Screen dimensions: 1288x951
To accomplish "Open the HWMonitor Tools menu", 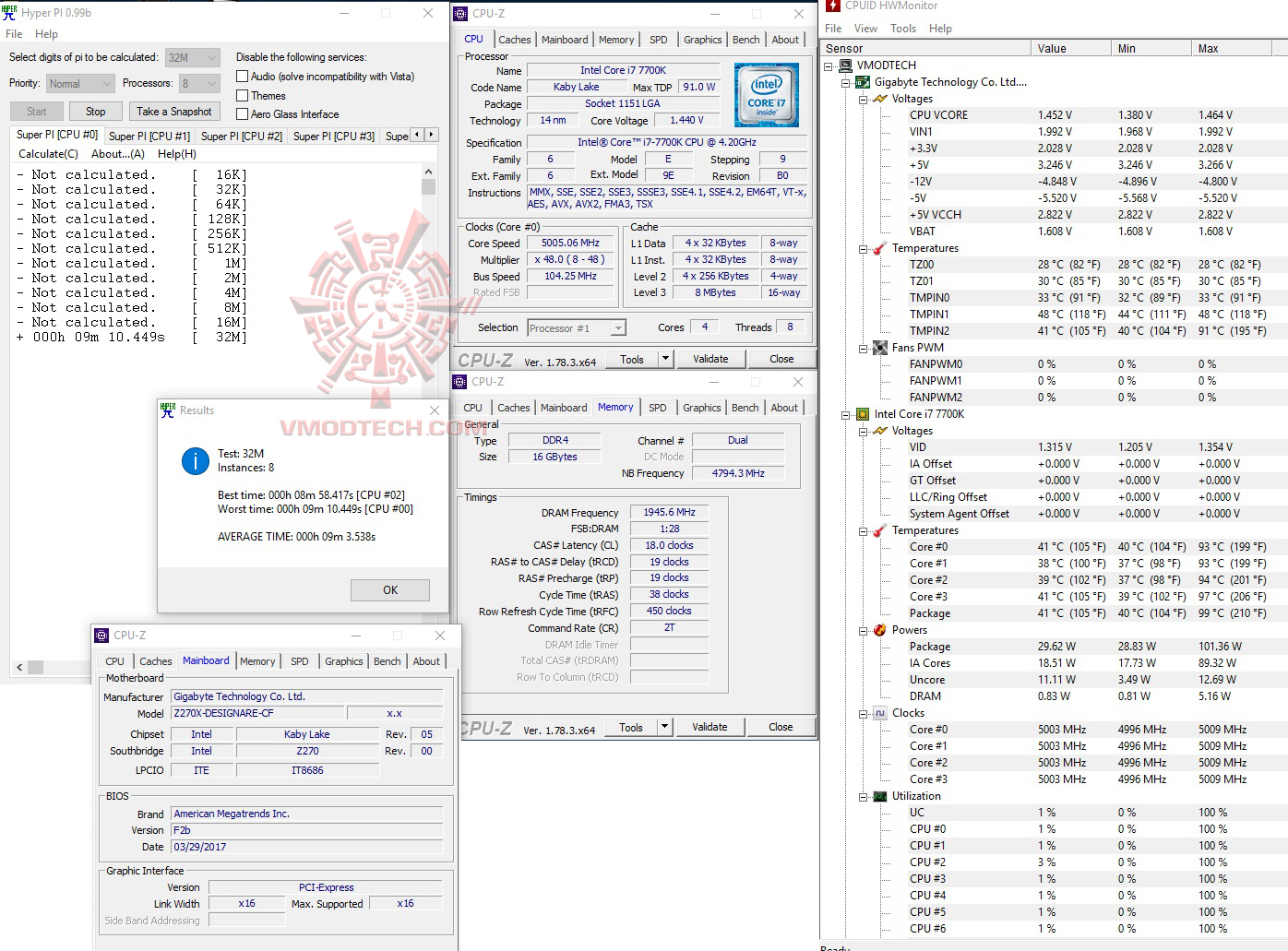I will coord(903,29).
